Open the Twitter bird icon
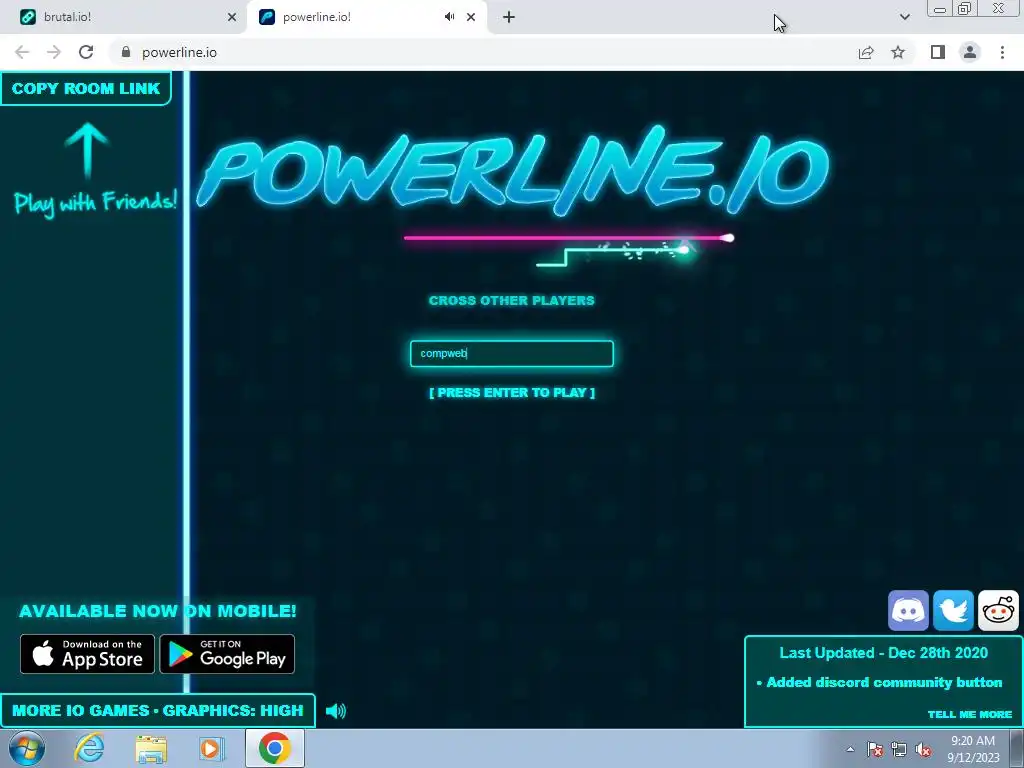 [x=953, y=610]
